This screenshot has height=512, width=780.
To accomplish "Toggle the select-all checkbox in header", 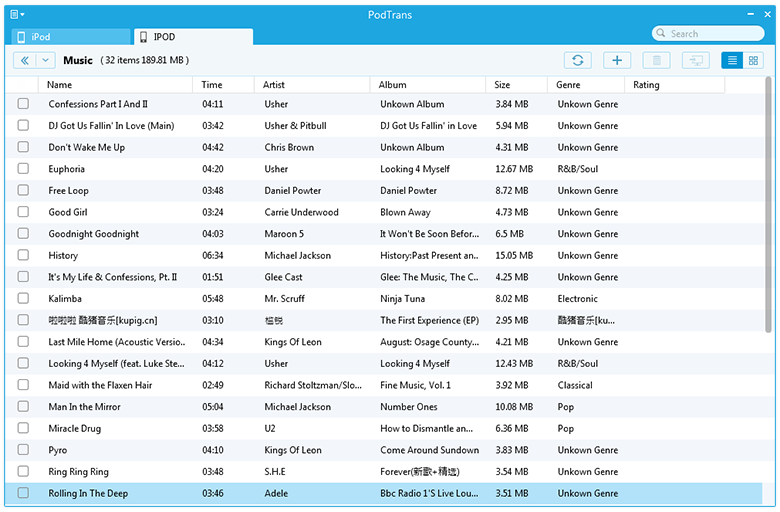I will (23, 85).
